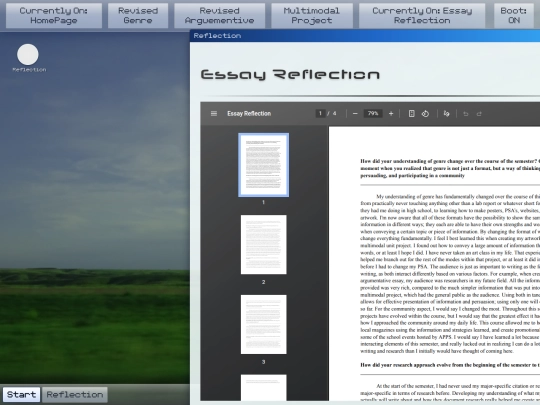The height and width of the screenshot is (405, 540).
Task: Open the Reflection desktop circle icon
Action: (28, 54)
